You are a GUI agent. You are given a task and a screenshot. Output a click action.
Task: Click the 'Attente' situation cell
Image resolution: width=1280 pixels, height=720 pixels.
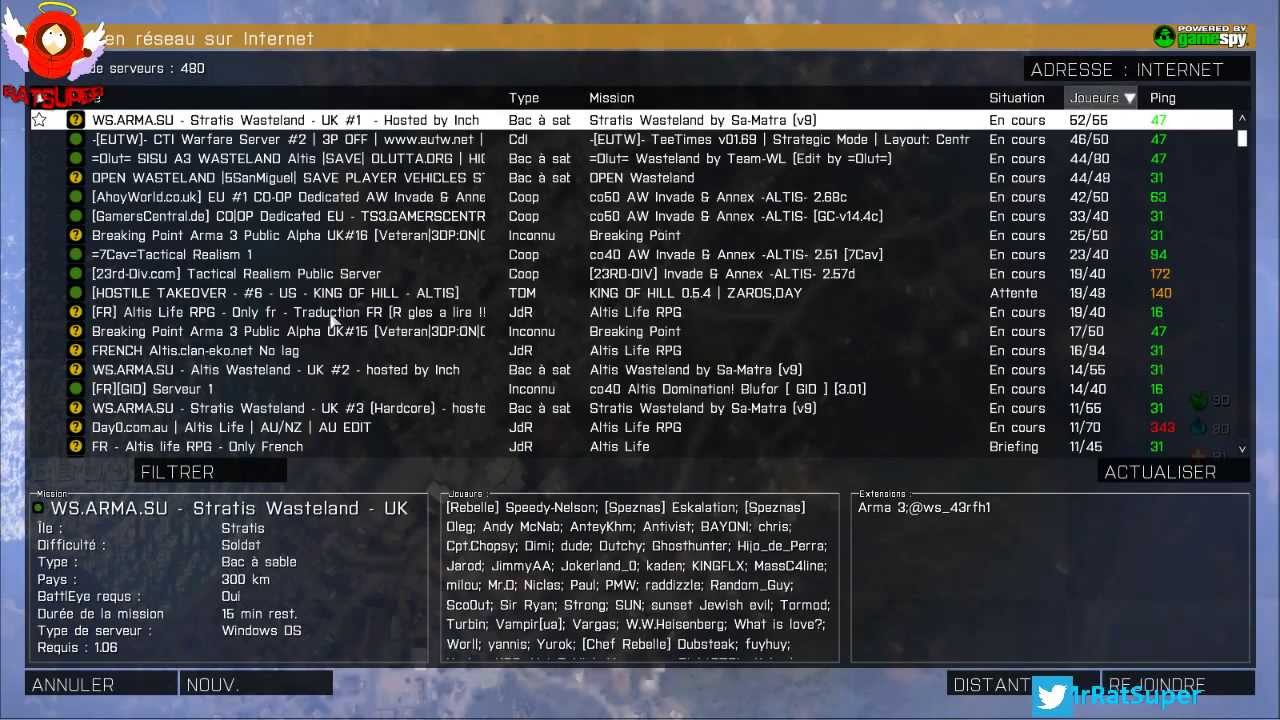click(1013, 293)
